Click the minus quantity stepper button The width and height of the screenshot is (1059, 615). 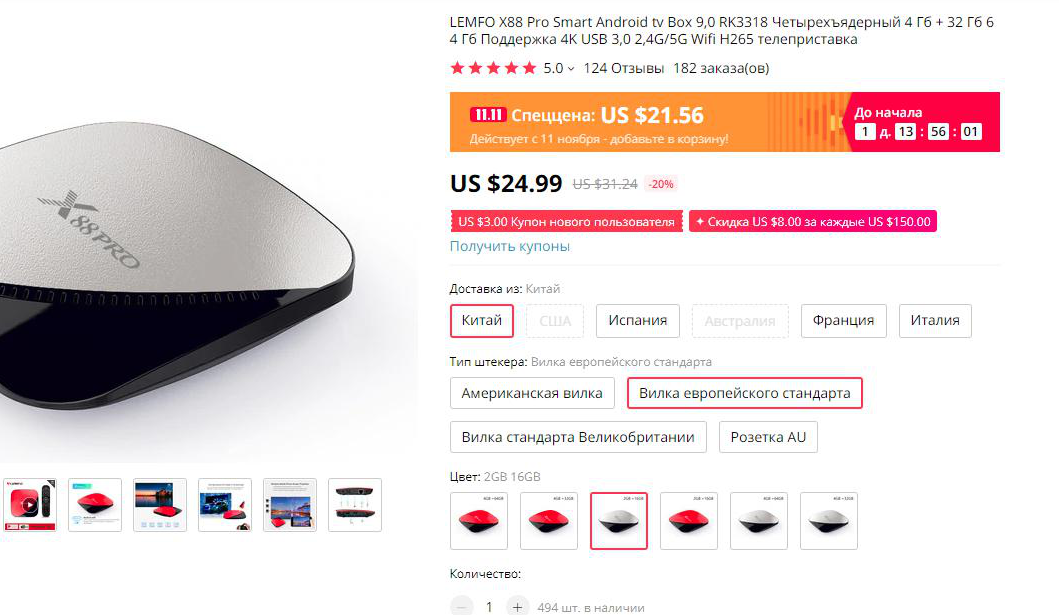pyautogui.click(x=461, y=606)
